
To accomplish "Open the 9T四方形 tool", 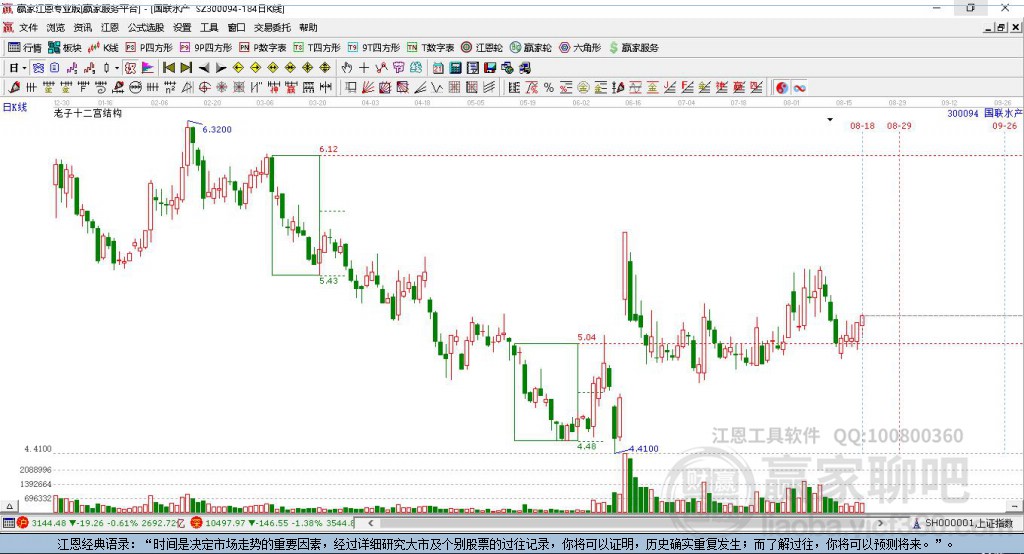I will coord(374,48).
